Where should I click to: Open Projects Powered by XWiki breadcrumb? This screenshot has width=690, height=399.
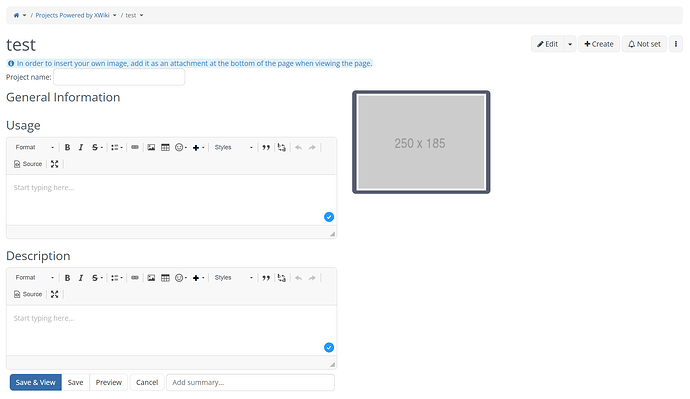(x=72, y=15)
